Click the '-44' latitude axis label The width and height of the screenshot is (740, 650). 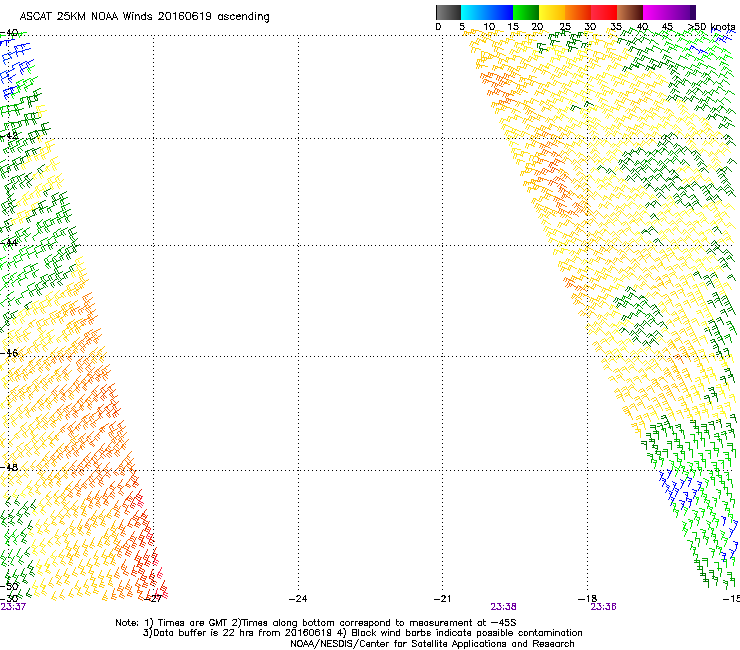[9, 243]
